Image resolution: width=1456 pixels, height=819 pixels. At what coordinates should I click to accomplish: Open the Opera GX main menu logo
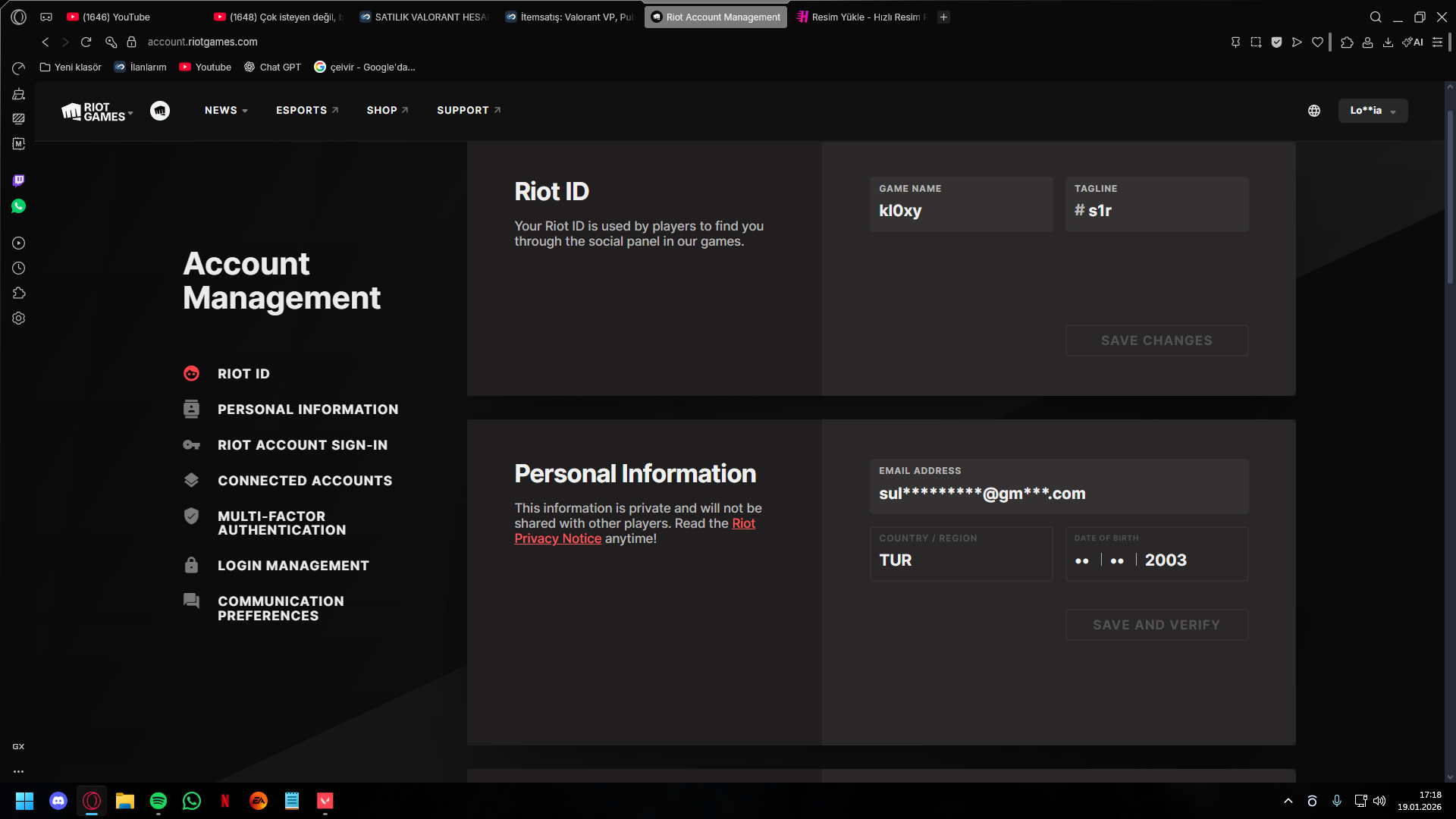pyautogui.click(x=19, y=17)
